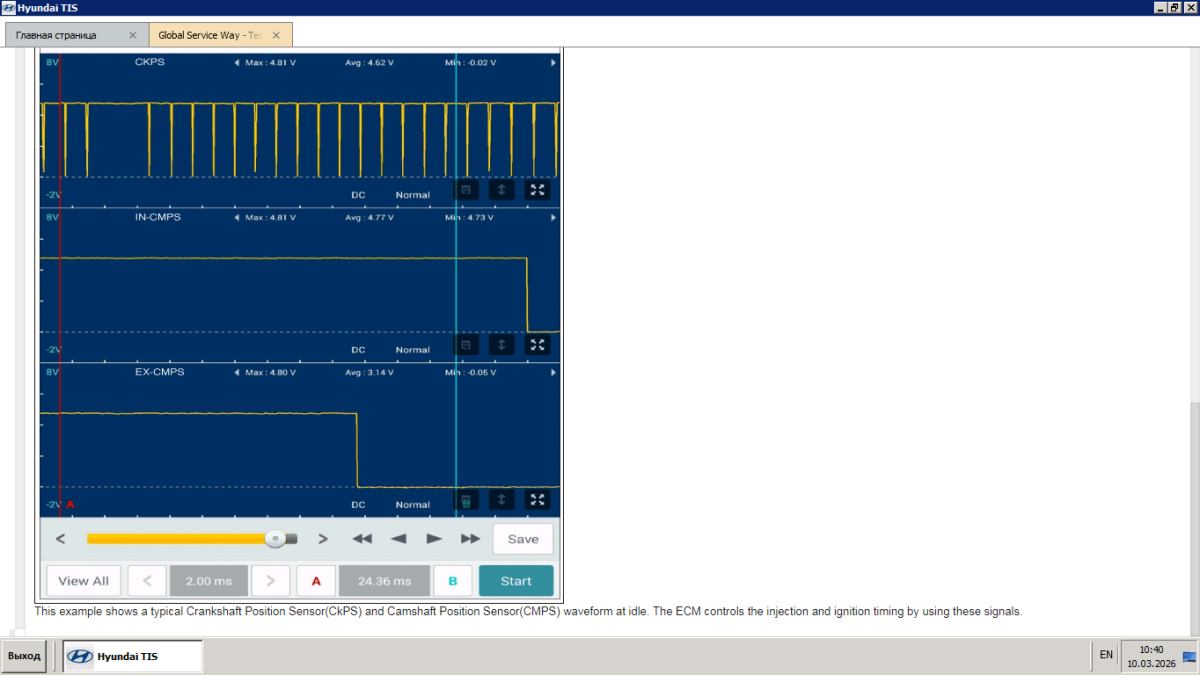Click the fast-forward playback button
The width and height of the screenshot is (1200, 675).
(x=470, y=539)
